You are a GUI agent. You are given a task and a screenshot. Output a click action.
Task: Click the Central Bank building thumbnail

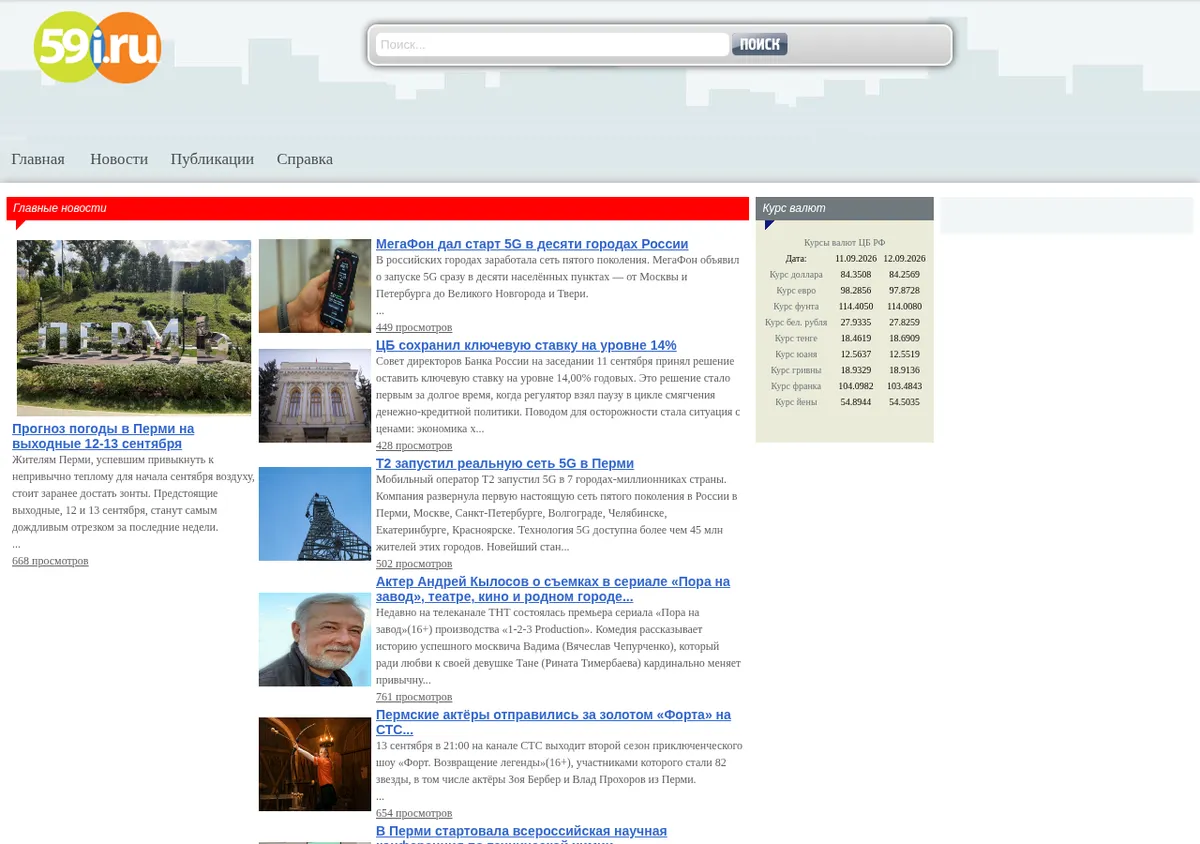315,396
